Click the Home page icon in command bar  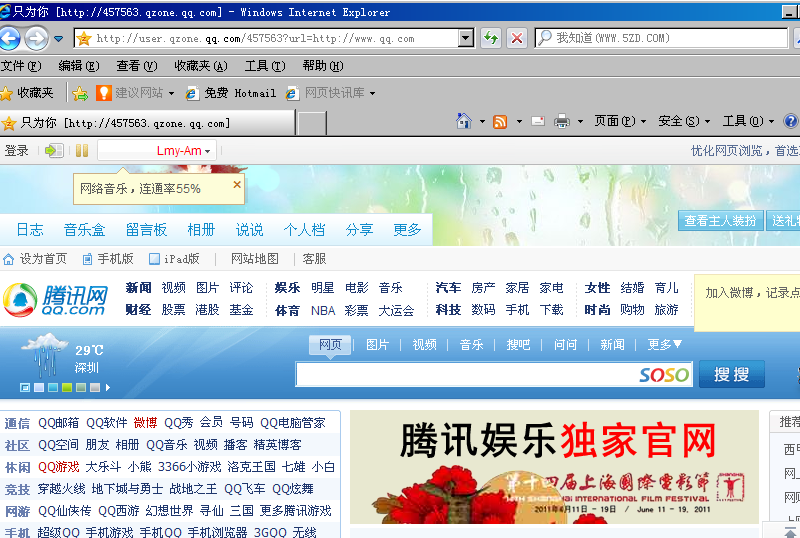[x=464, y=121]
